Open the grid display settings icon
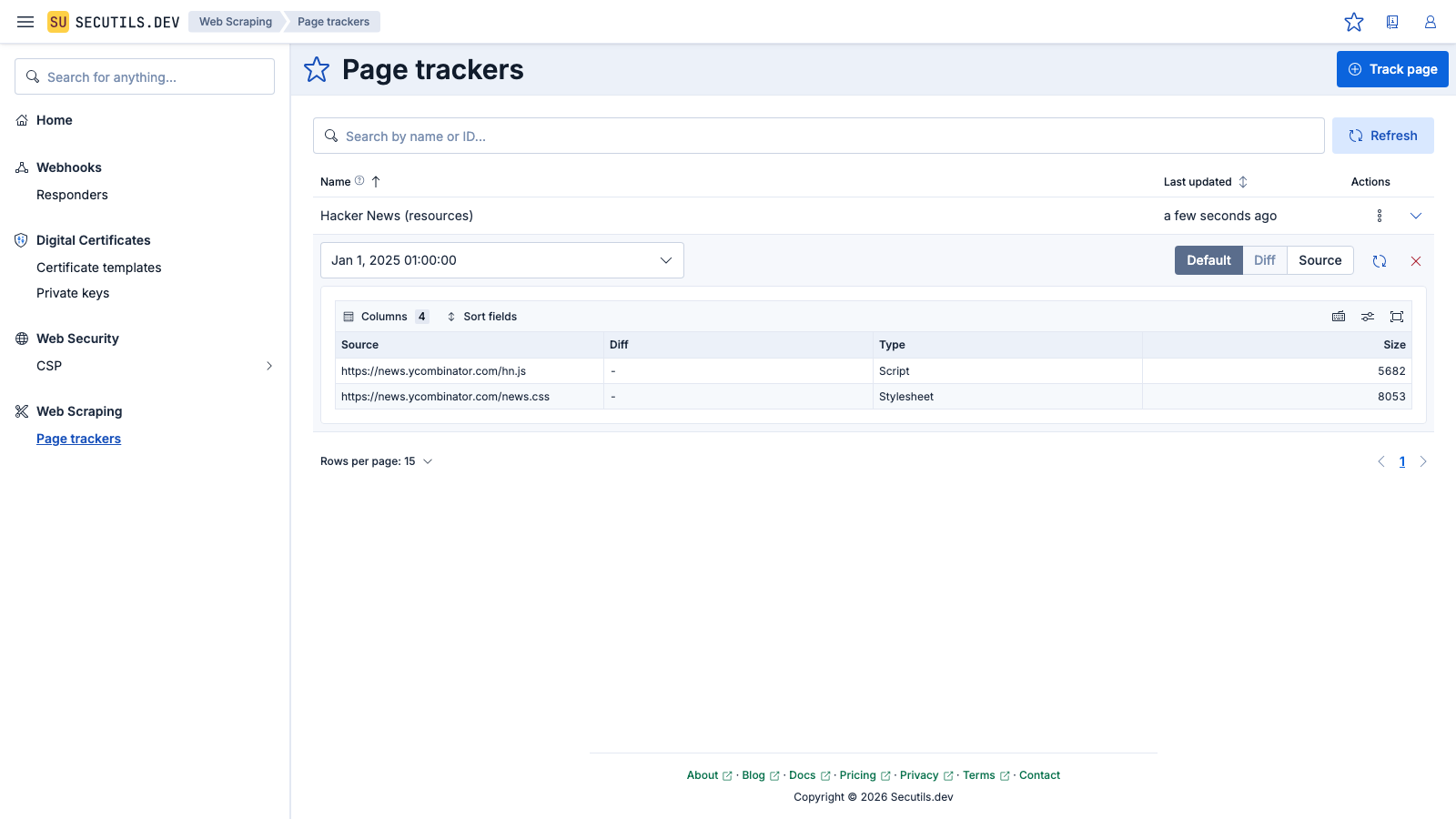 coord(1368,317)
